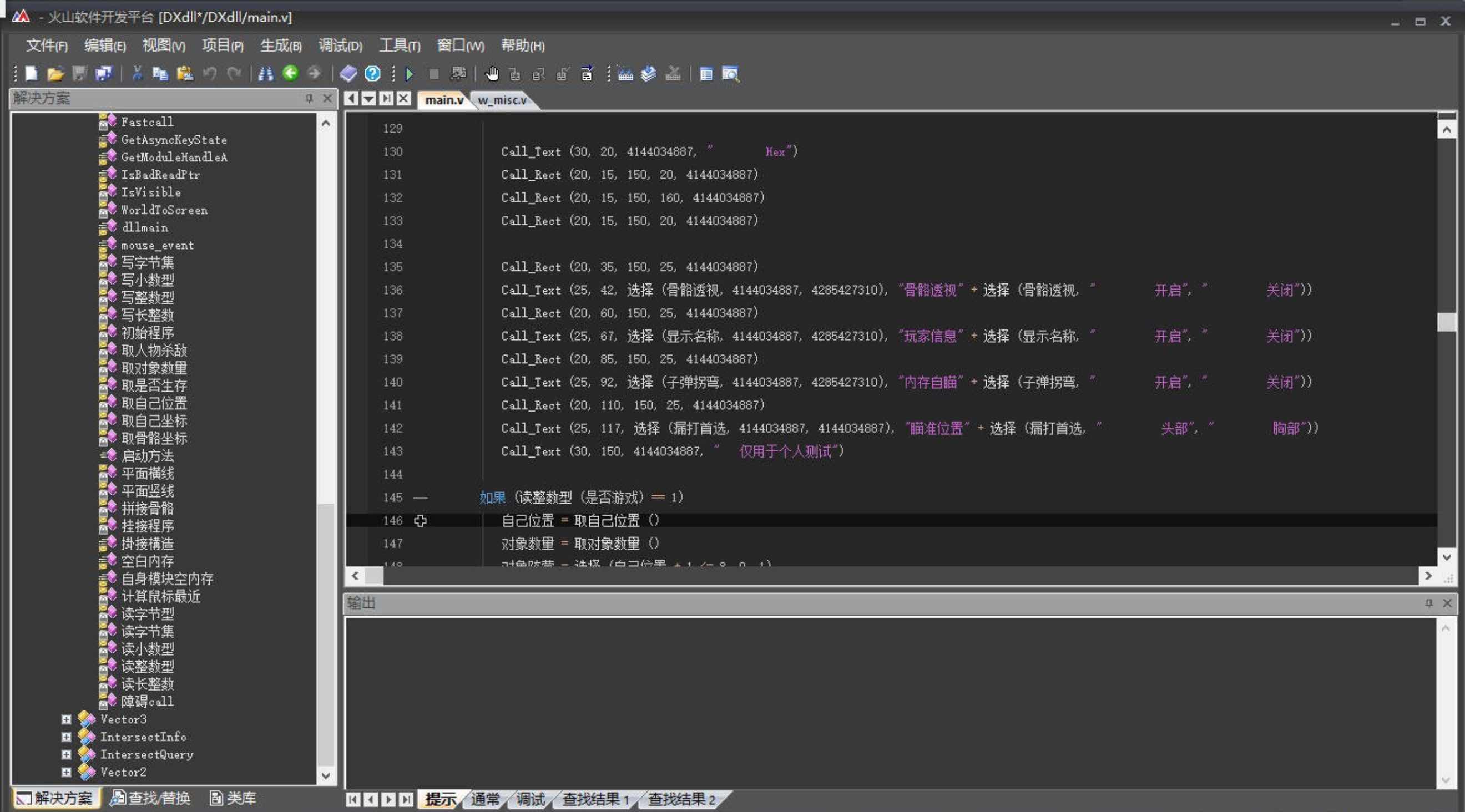The height and width of the screenshot is (812, 1465).
Task: Click the save all icon
Action: [x=104, y=73]
